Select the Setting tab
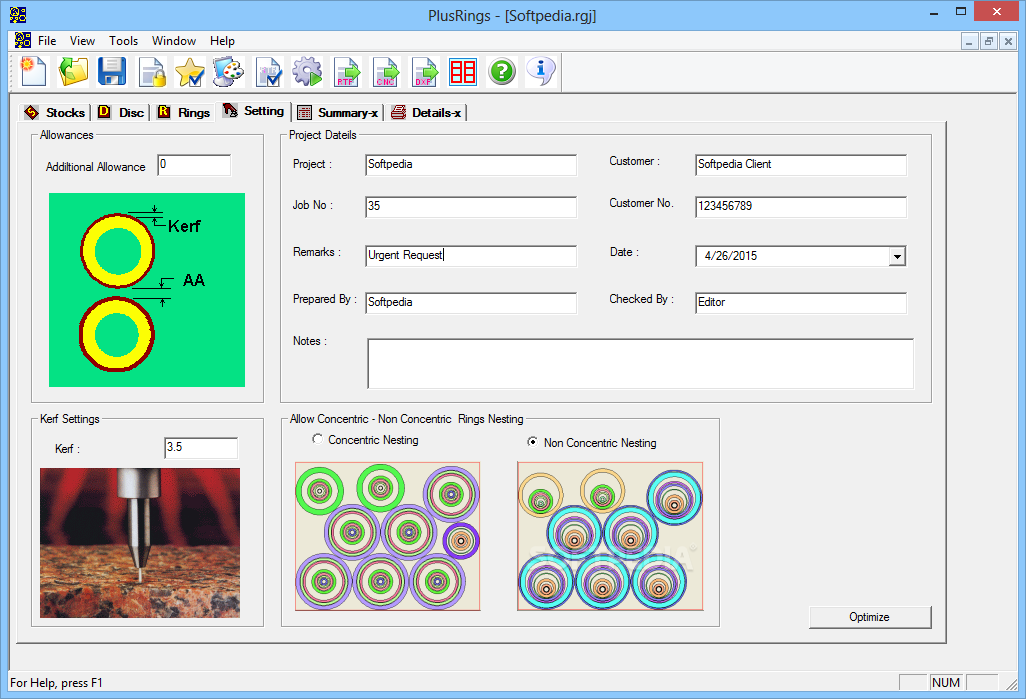This screenshot has width=1026, height=699. 253,111
